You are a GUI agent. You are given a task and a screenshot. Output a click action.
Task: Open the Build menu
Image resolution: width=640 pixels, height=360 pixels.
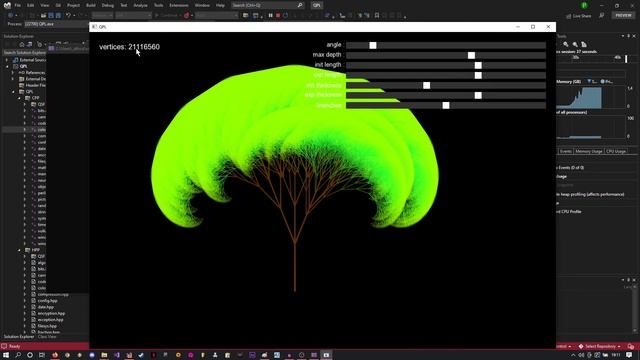91,5
